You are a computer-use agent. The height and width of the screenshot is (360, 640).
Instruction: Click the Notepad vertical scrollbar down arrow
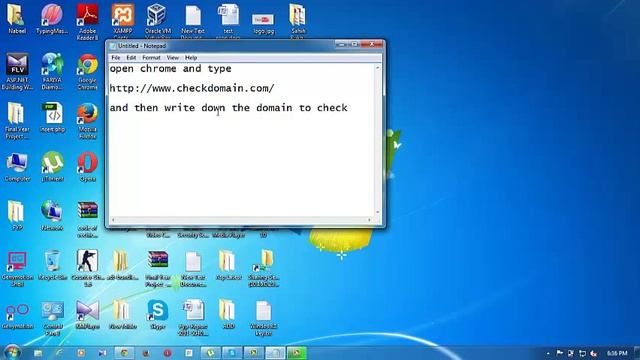(x=378, y=212)
